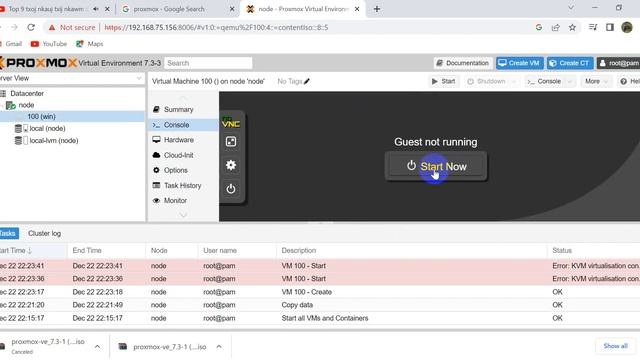Open canceled proxmox-ve download menu

point(98,347)
